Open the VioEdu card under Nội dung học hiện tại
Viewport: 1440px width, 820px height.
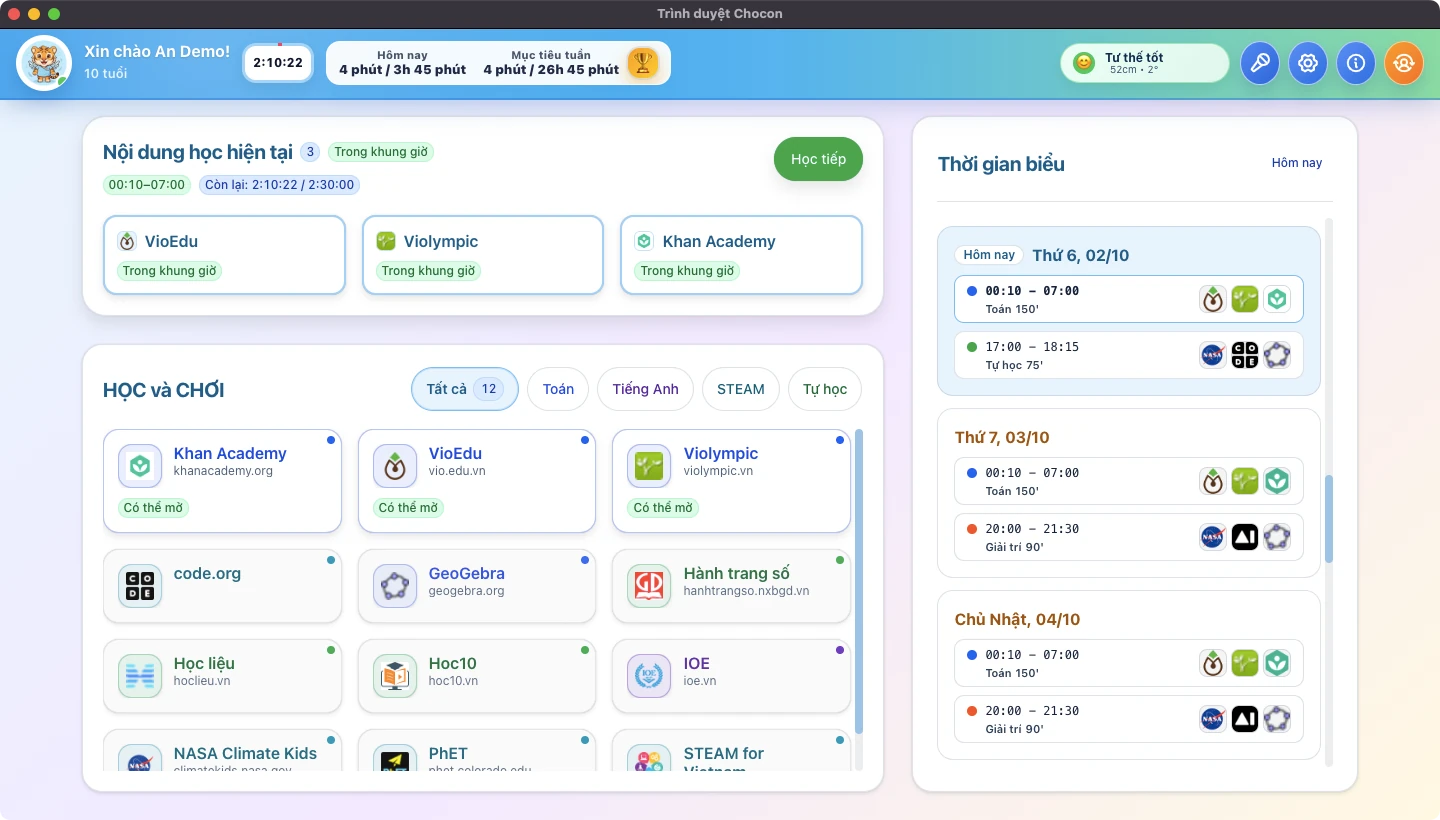click(224, 255)
